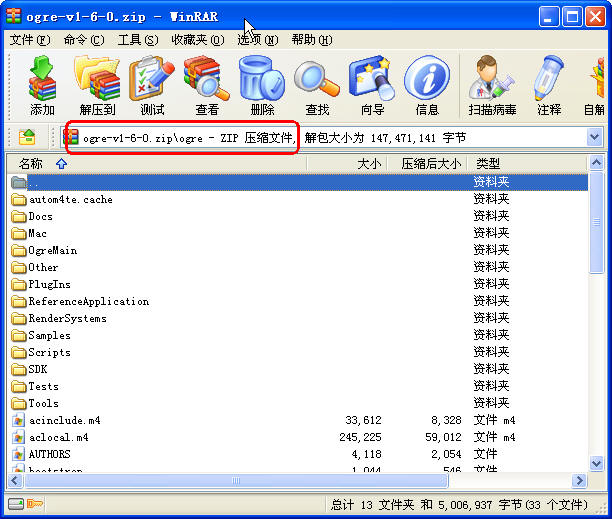The height and width of the screenshot is (519, 612).
Task: Click the Add (添加) toolbar icon
Action: click(x=42, y=78)
